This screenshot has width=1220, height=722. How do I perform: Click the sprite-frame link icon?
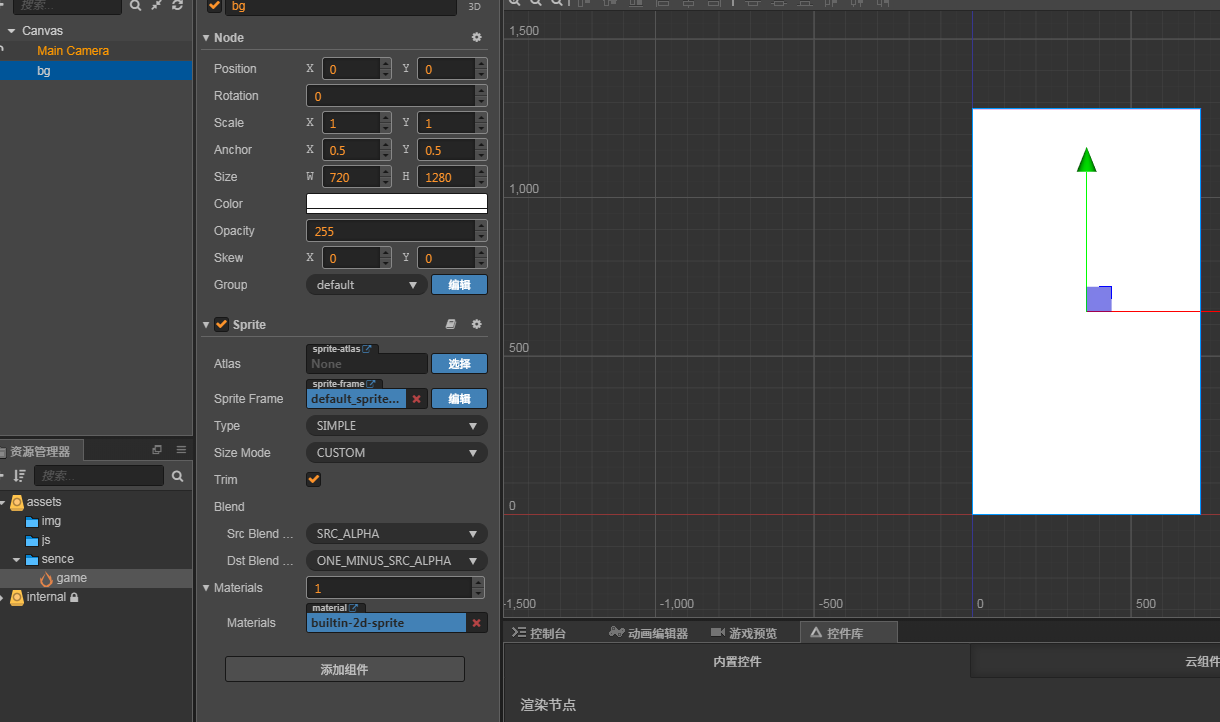pos(372,384)
